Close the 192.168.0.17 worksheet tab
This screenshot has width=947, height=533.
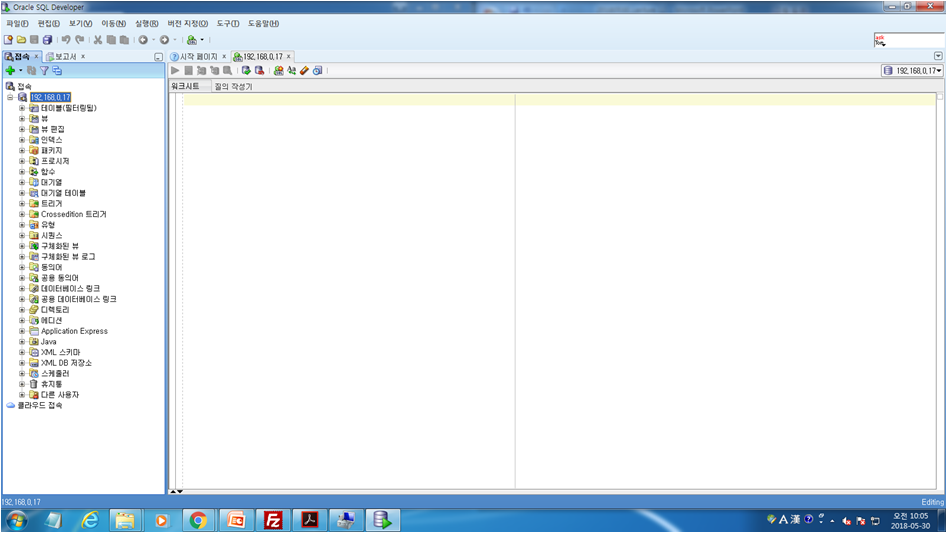289,57
